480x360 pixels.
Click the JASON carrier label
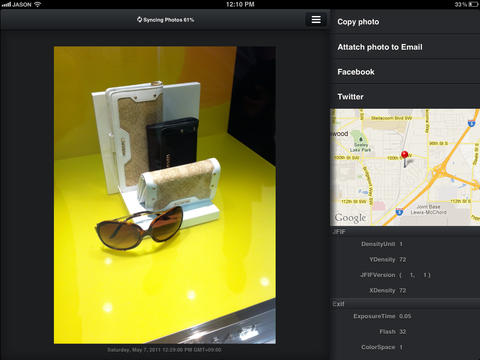[x=22, y=5]
